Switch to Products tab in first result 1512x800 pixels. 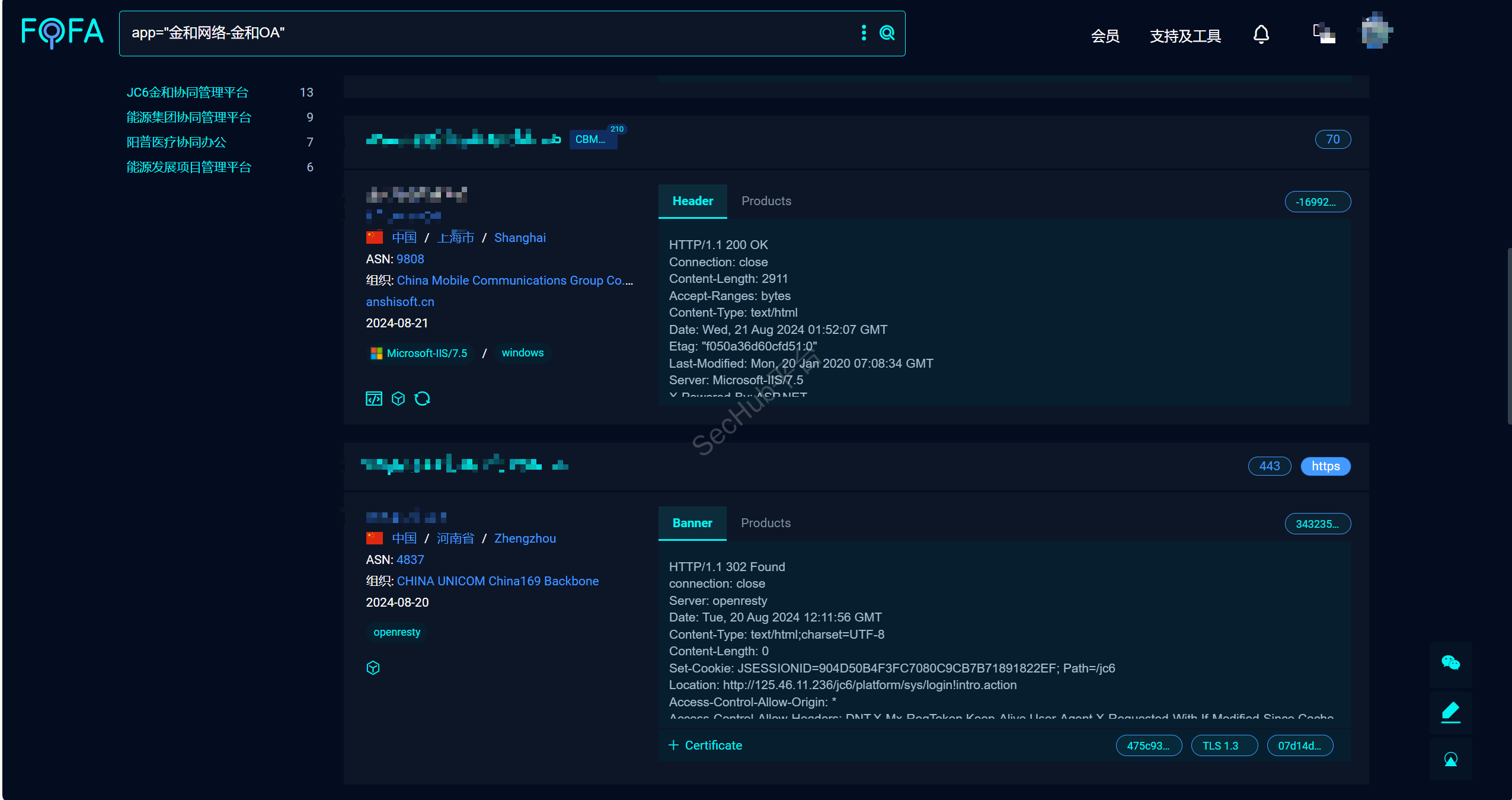[x=766, y=201]
